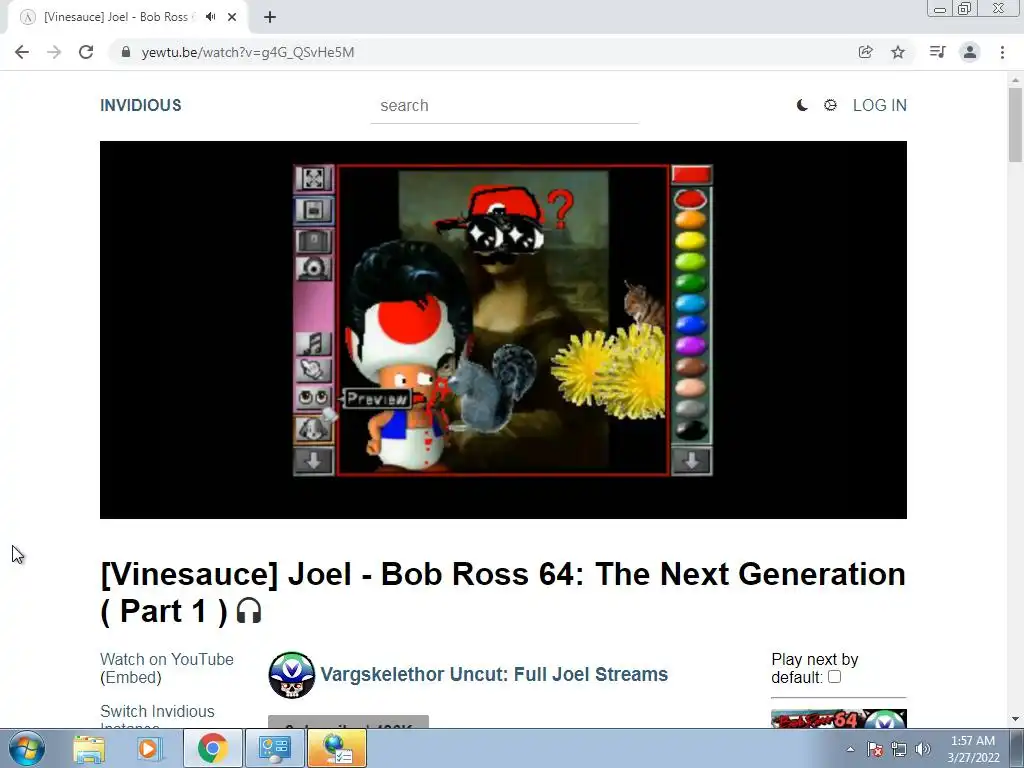The height and width of the screenshot is (768, 1024).
Task: Bookmark the page with the star icon
Action: (898, 52)
